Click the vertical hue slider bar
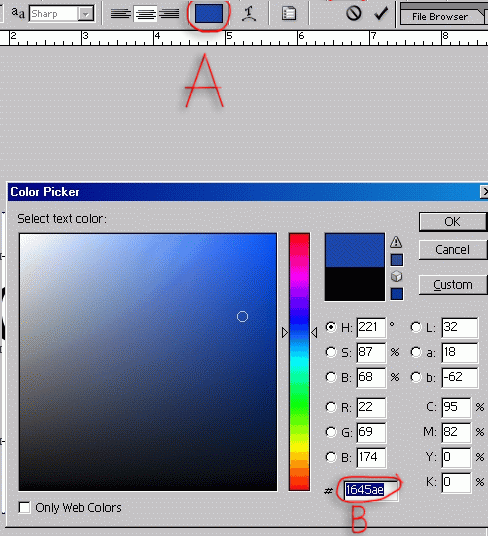Image resolution: width=488 pixels, height=536 pixels. click(x=299, y=362)
